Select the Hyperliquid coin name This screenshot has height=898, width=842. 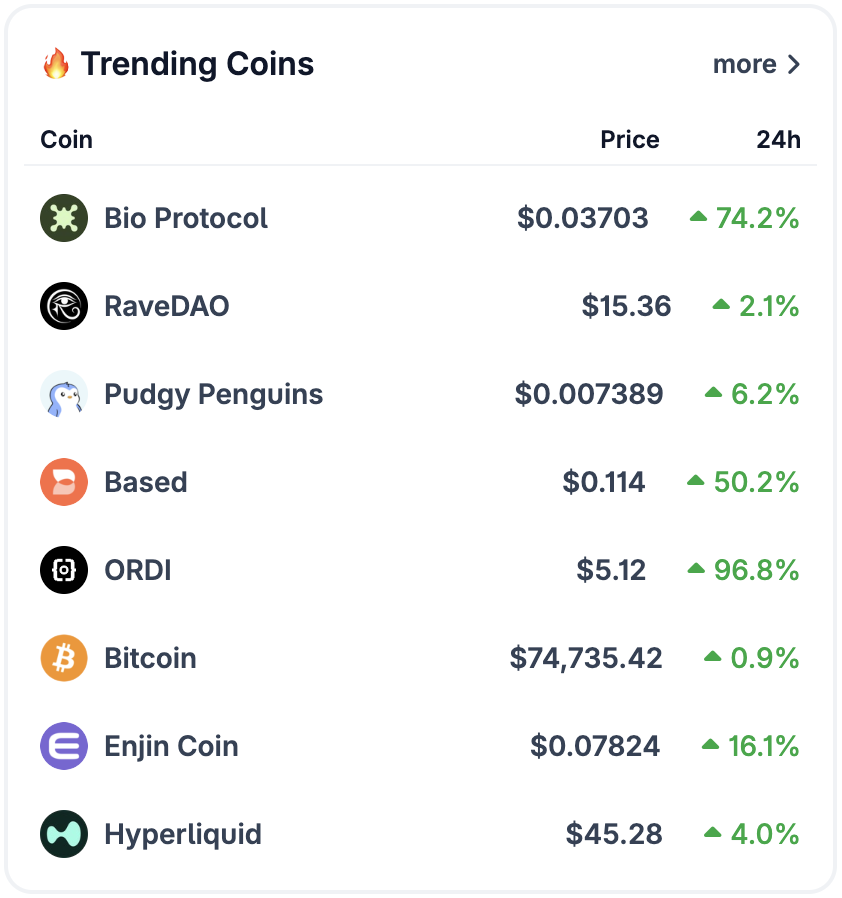[183, 834]
